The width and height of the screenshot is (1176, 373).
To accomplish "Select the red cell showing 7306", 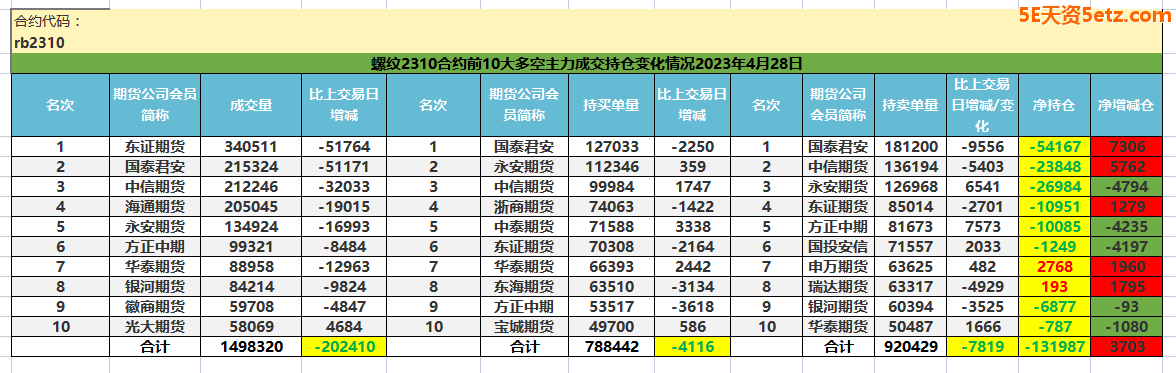I will click(x=1126, y=146).
